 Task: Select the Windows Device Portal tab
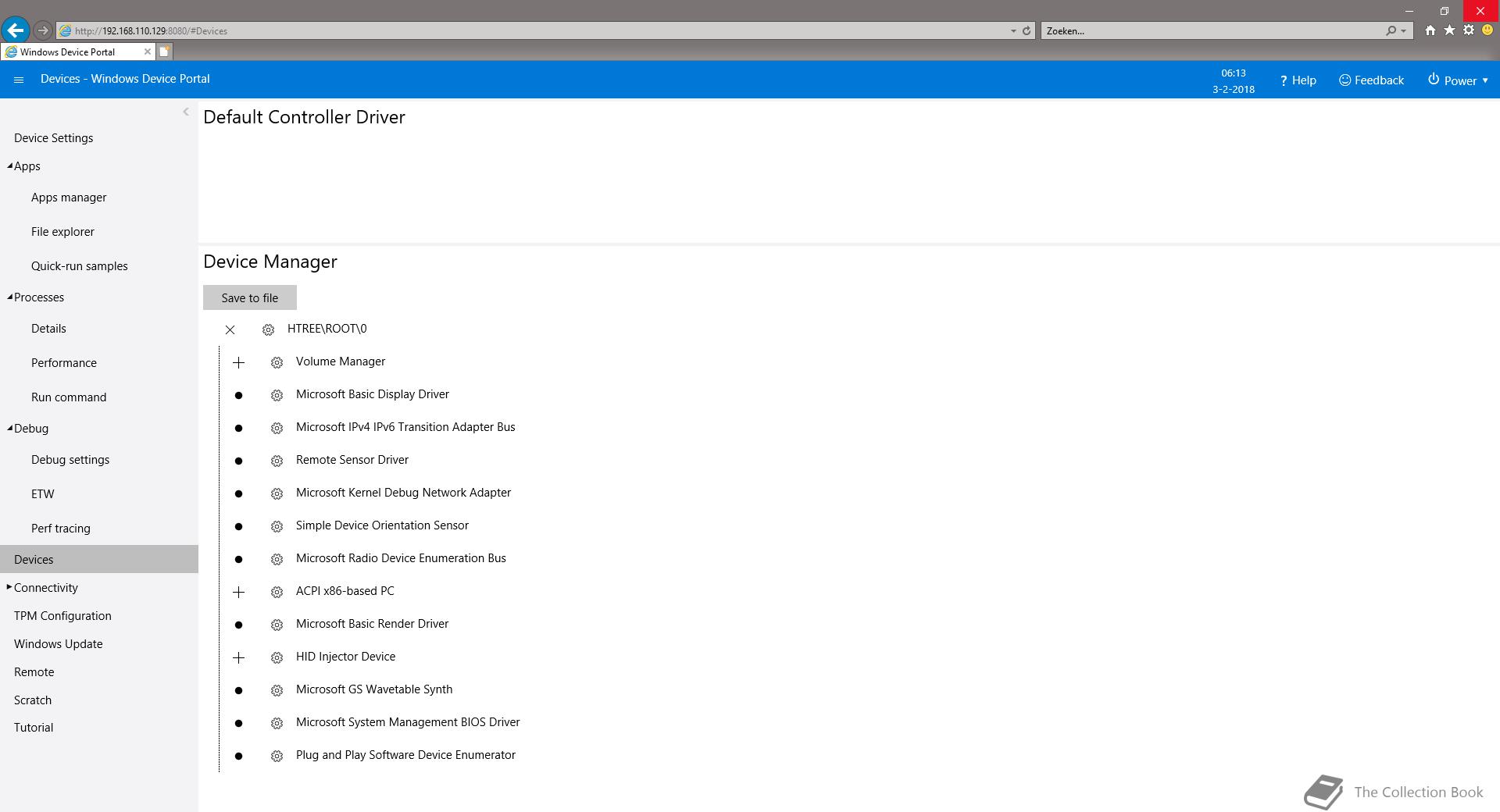point(78,52)
